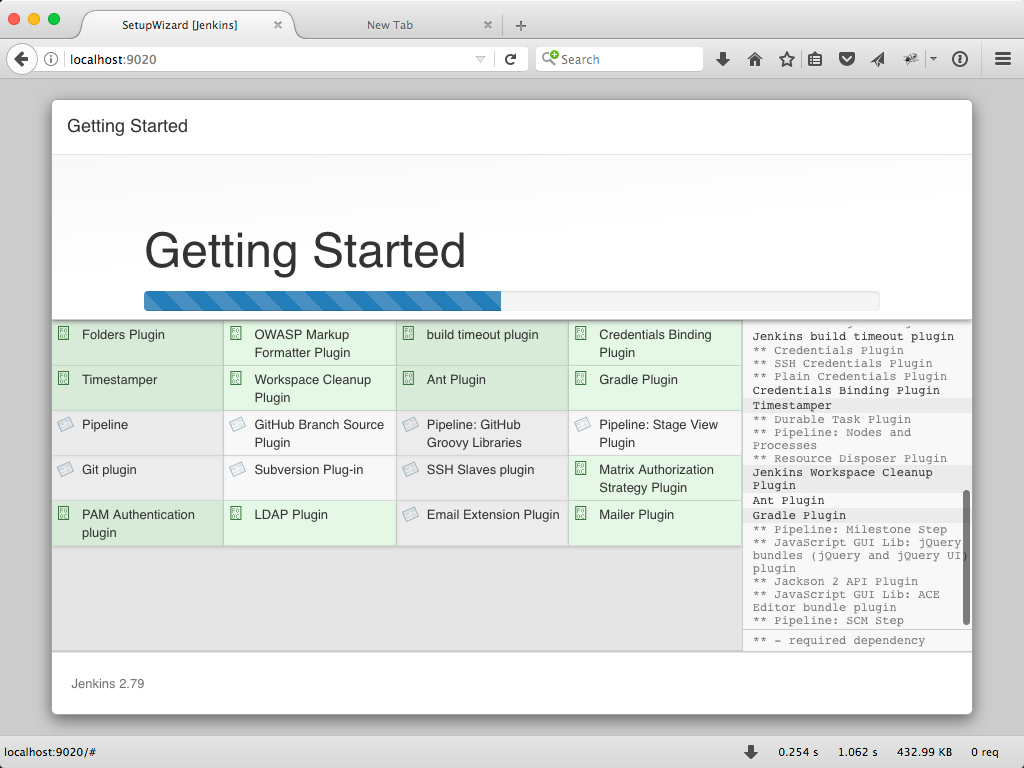Open the Pocket icon in the toolbar

point(847,59)
